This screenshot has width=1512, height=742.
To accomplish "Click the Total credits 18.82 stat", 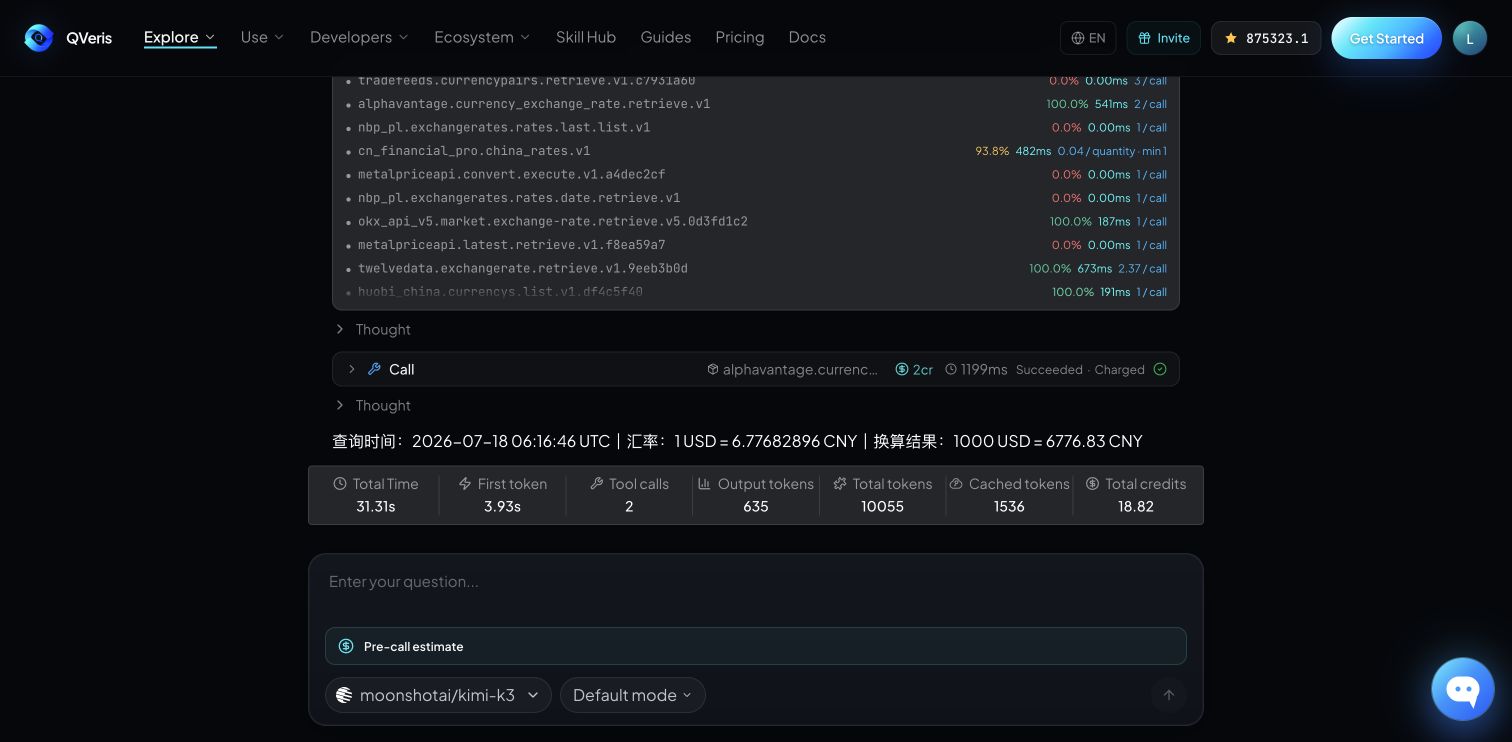I will (x=1136, y=495).
